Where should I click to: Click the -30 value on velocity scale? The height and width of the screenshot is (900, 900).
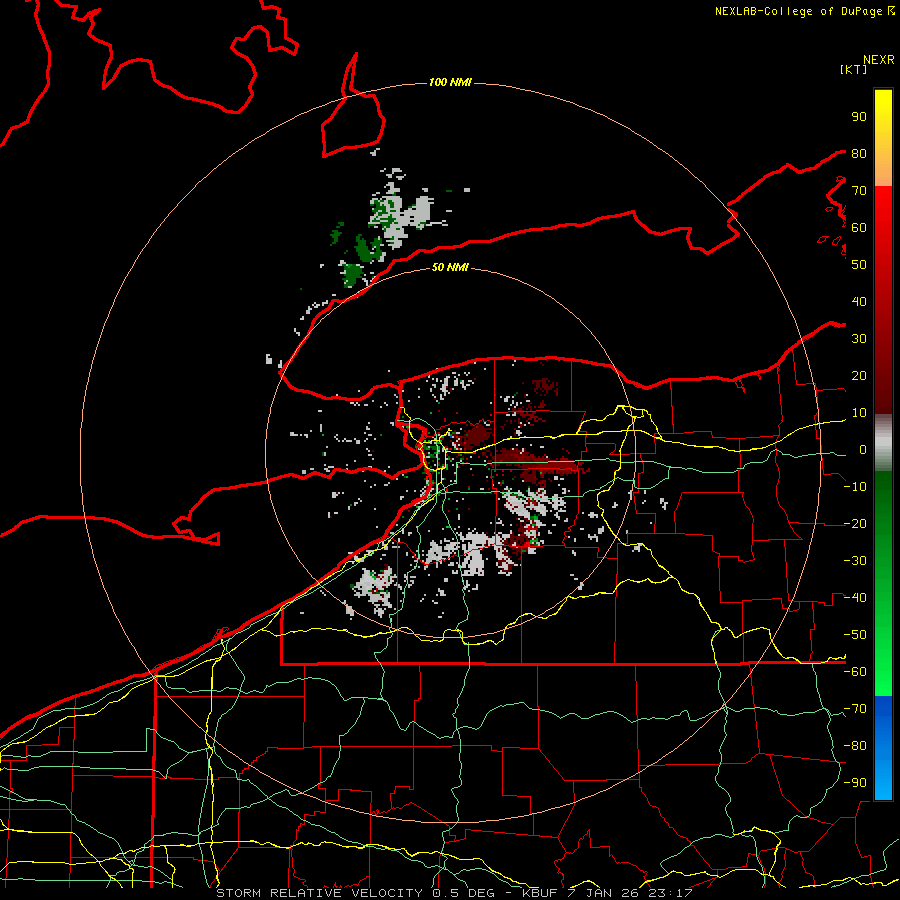tap(855, 561)
